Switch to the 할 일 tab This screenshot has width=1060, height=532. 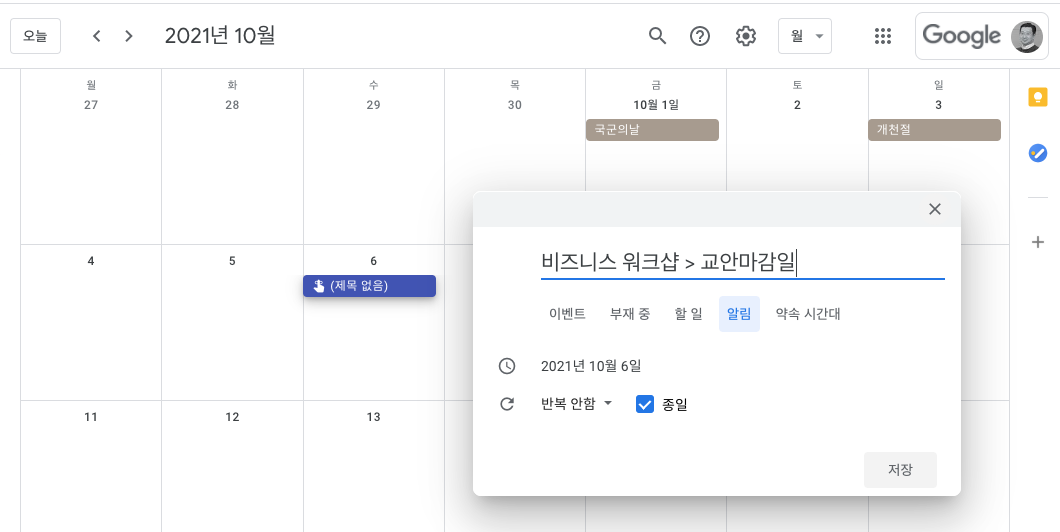click(x=688, y=314)
